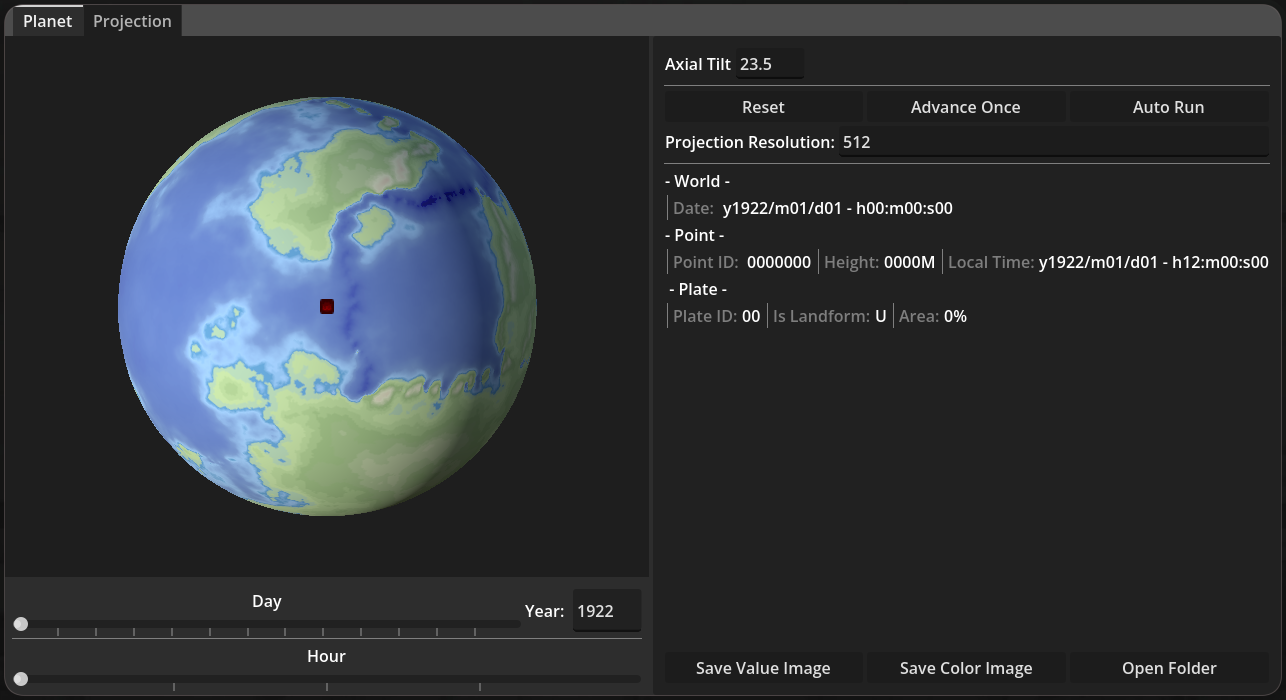Focus the Axial Tilt input field

[x=769, y=64]
